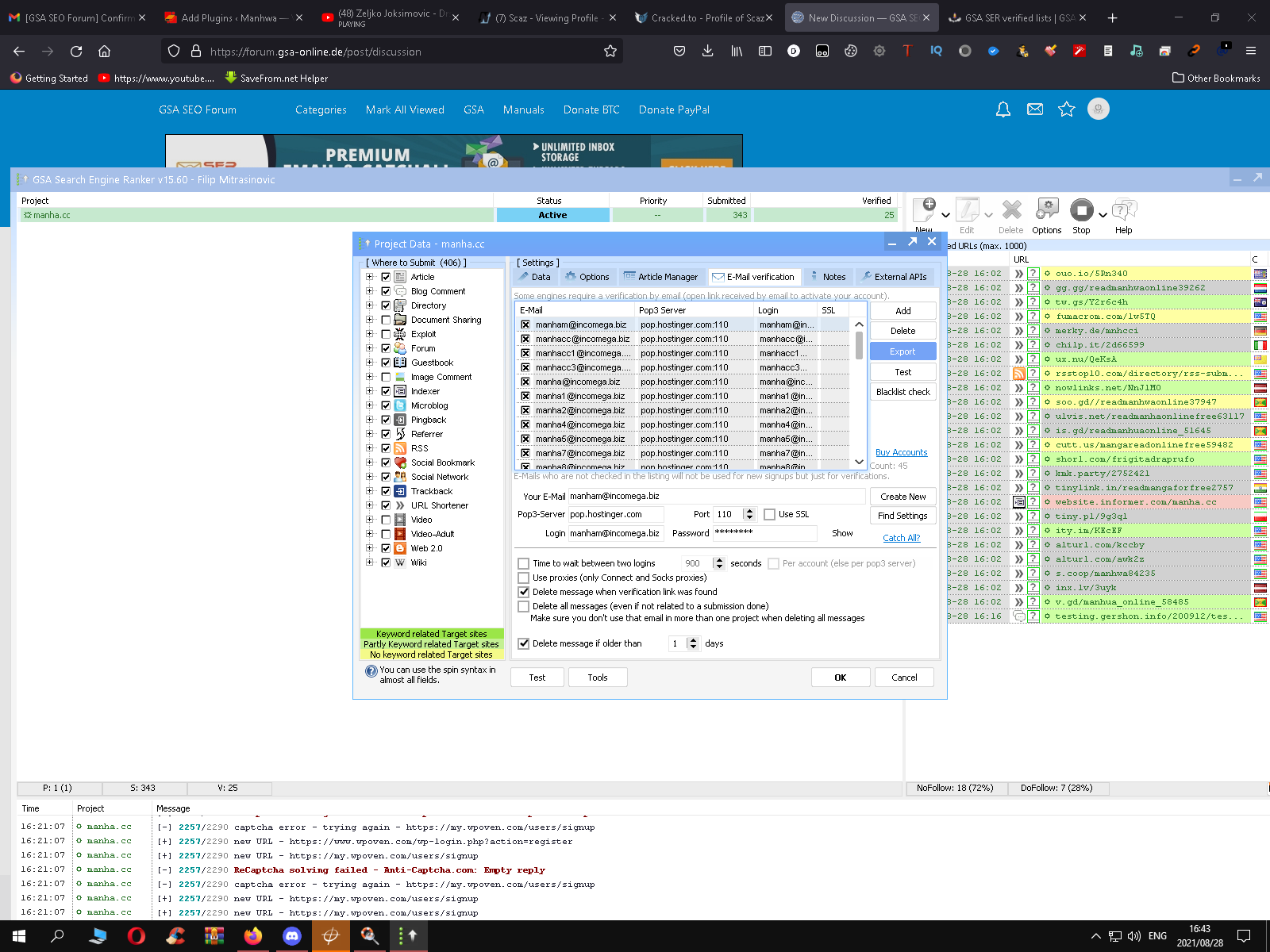Open the New button dropdown arrow
The height and width of the screenshot is (952, 1270).
coord(945,215)
